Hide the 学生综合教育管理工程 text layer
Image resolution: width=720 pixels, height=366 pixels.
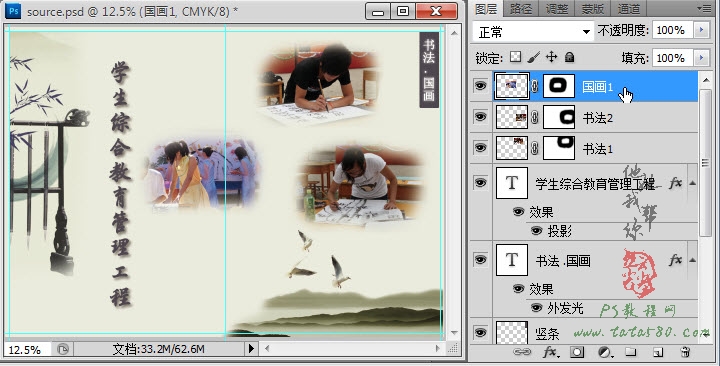point(480,183)
